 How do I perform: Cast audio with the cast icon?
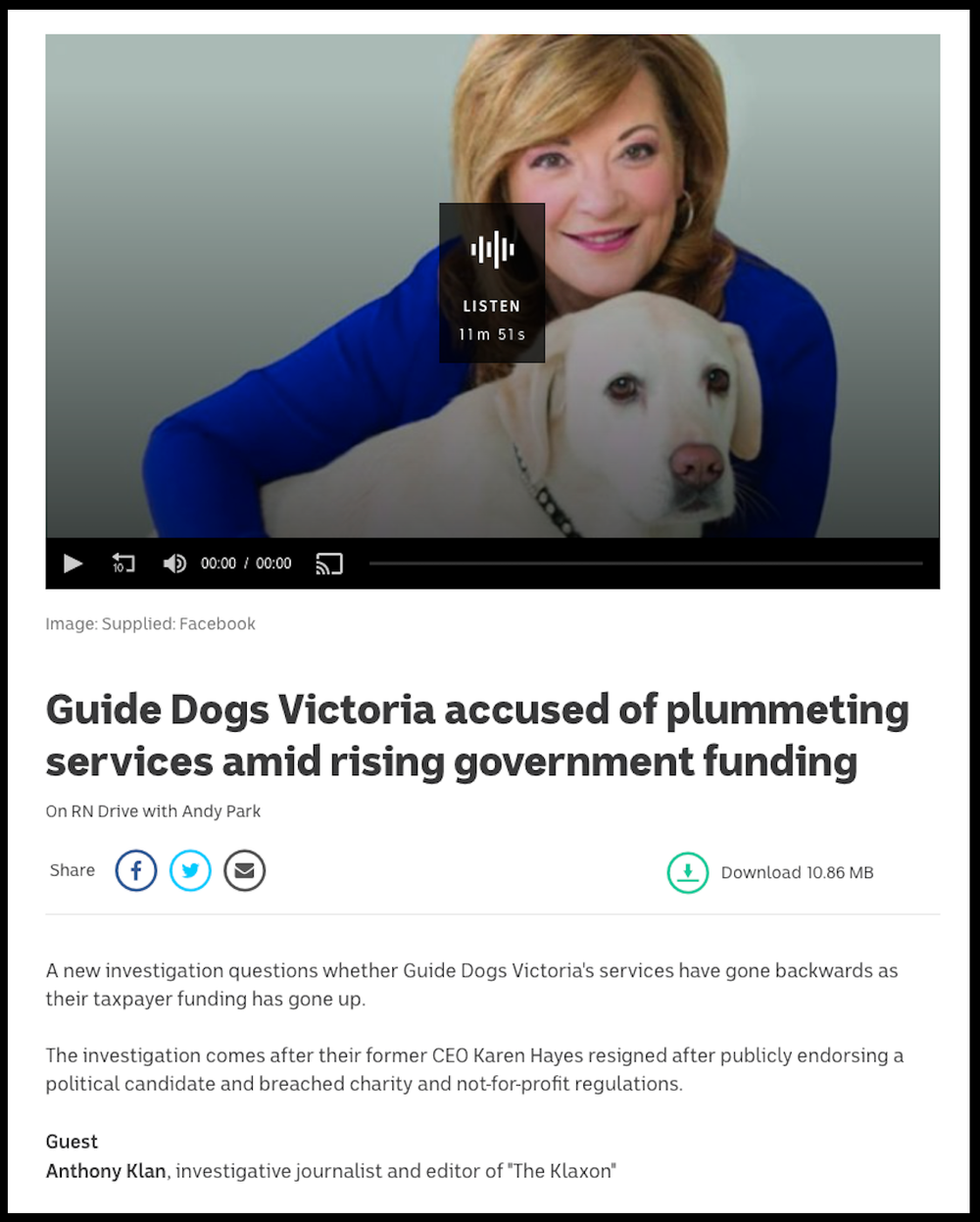(329, 563)
